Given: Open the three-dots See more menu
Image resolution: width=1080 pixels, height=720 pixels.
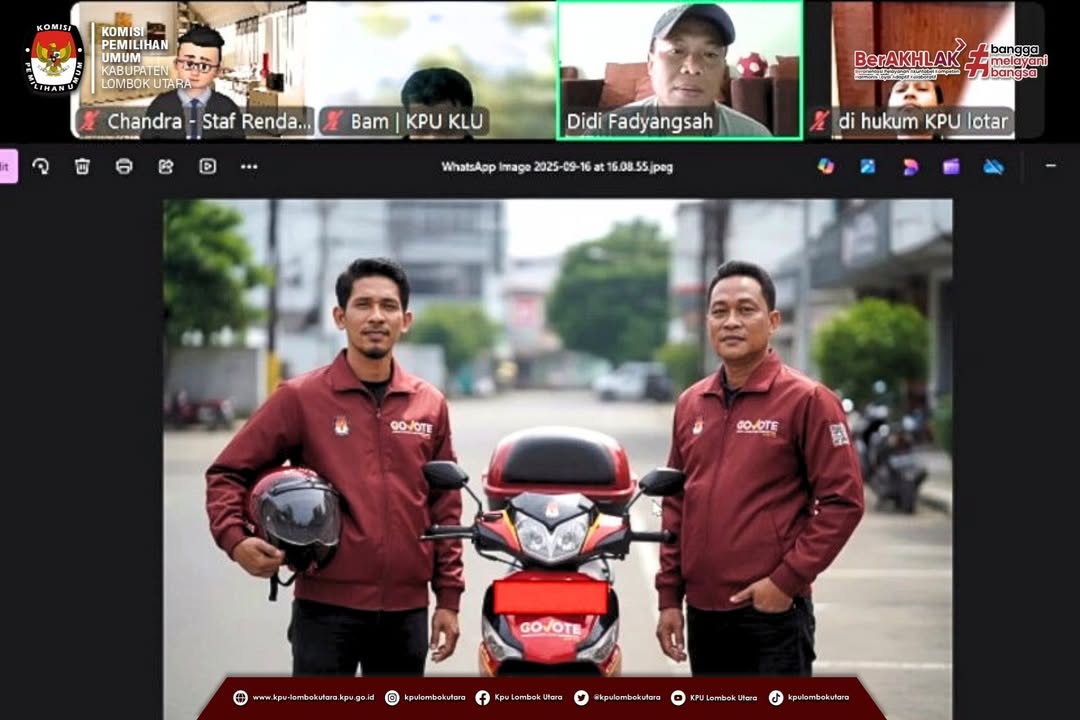Looking at the screenshot, I should point(249,166).
